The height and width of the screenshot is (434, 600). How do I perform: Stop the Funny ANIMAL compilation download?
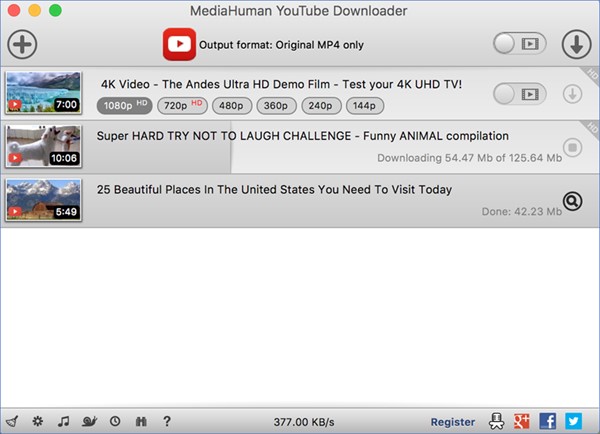(x=572, y=147)
